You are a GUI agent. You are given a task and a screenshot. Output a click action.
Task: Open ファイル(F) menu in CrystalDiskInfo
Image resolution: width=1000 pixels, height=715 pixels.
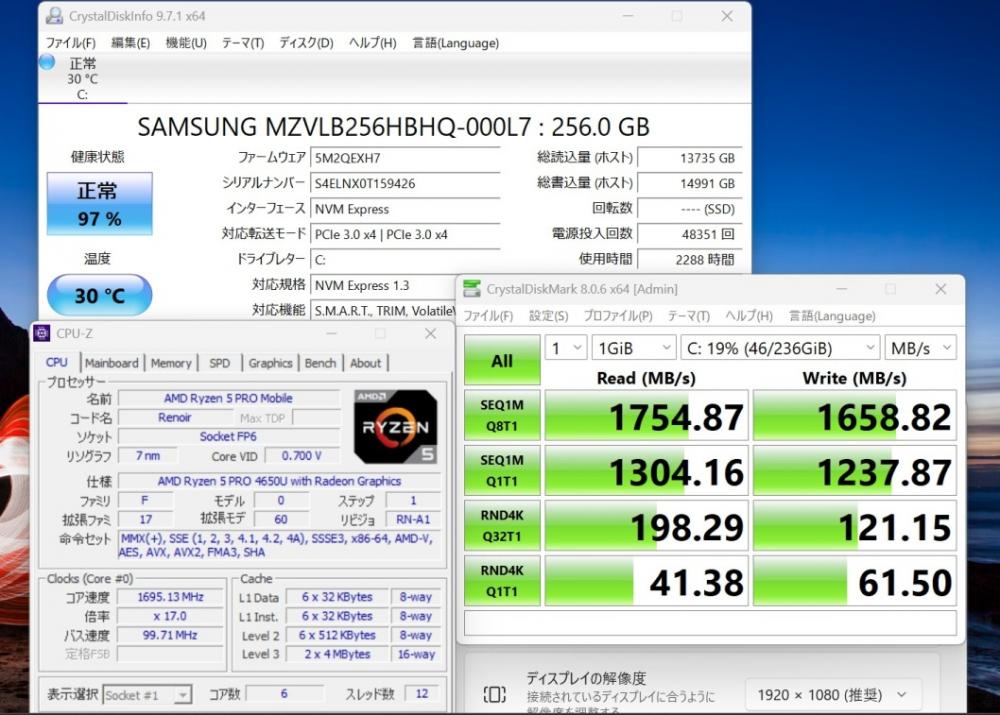71,43
